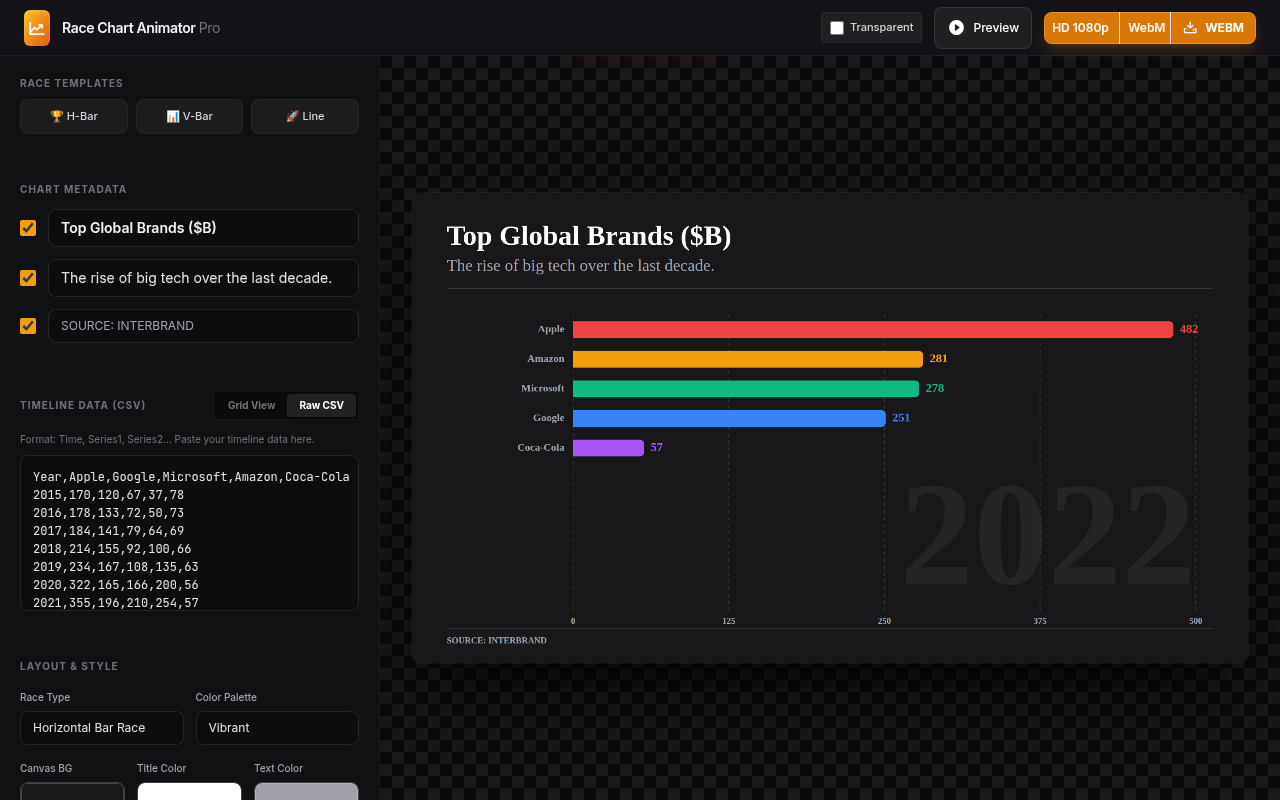Image resolution: width=1280 pixels, height=800 pixels.
Task: Open the HD 1080p resolution selector
Action: tap(1081, 28)
